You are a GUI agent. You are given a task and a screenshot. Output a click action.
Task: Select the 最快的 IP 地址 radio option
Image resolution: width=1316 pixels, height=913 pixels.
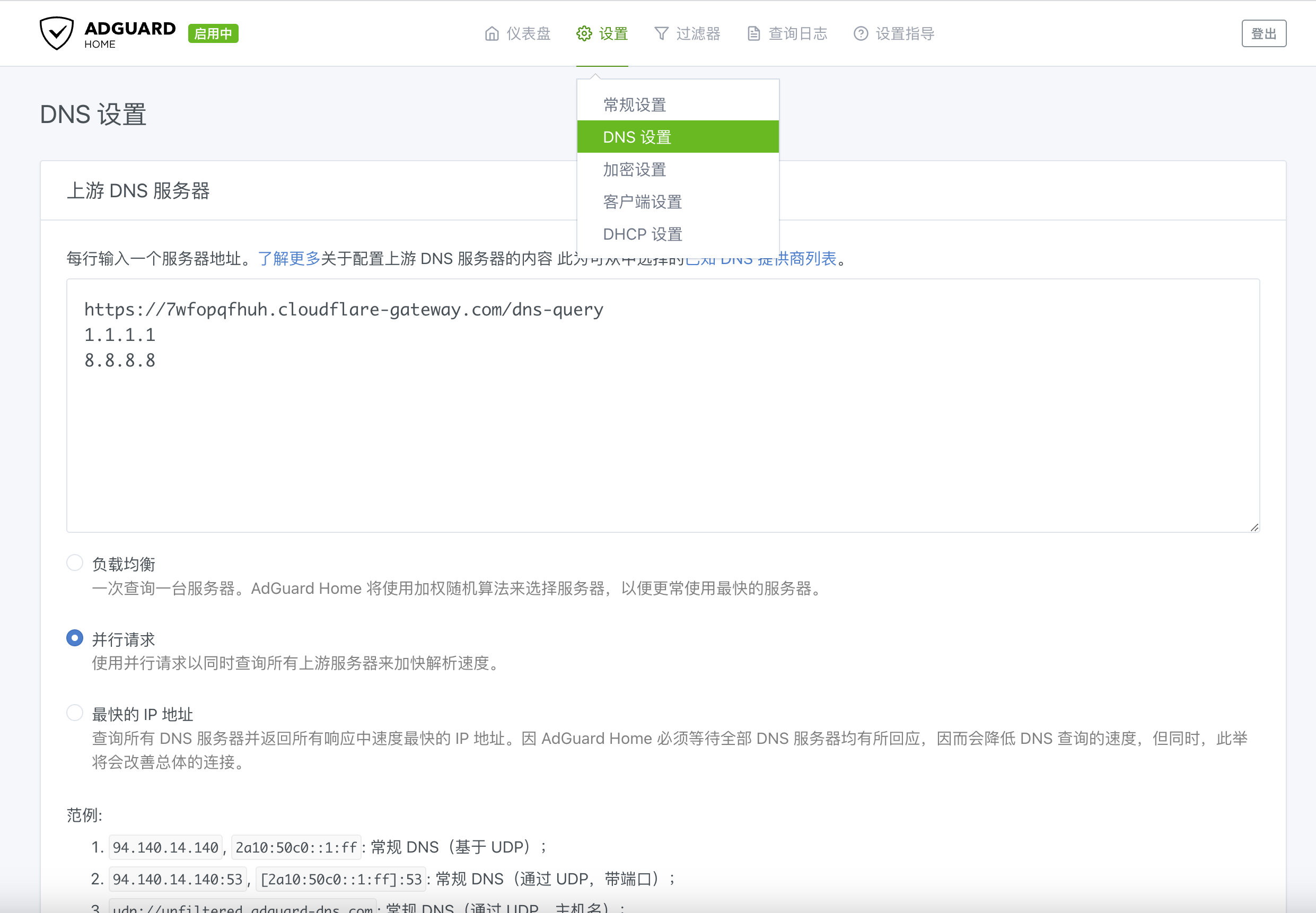tap(75, 713)
